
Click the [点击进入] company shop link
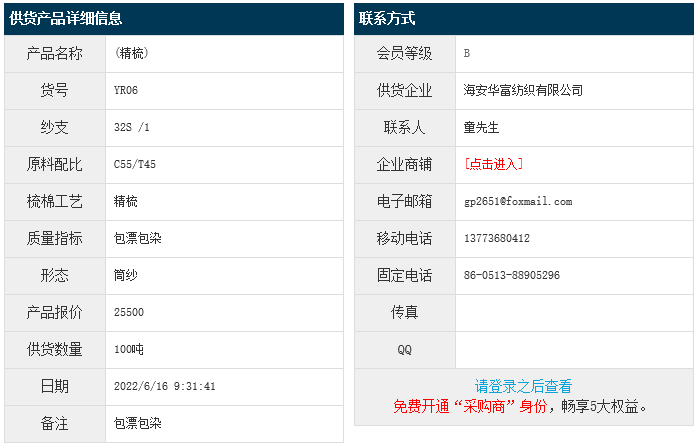click(494, 164)
